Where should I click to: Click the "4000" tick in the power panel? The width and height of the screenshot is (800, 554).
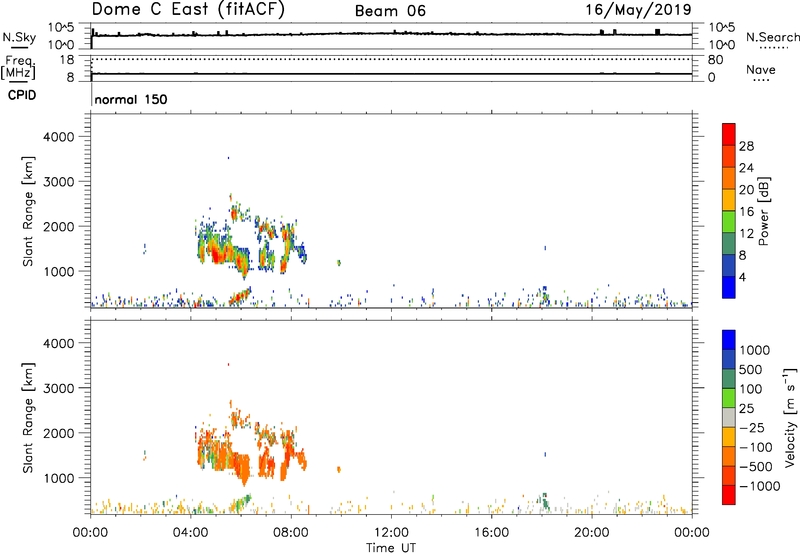[x=59, y=137]
